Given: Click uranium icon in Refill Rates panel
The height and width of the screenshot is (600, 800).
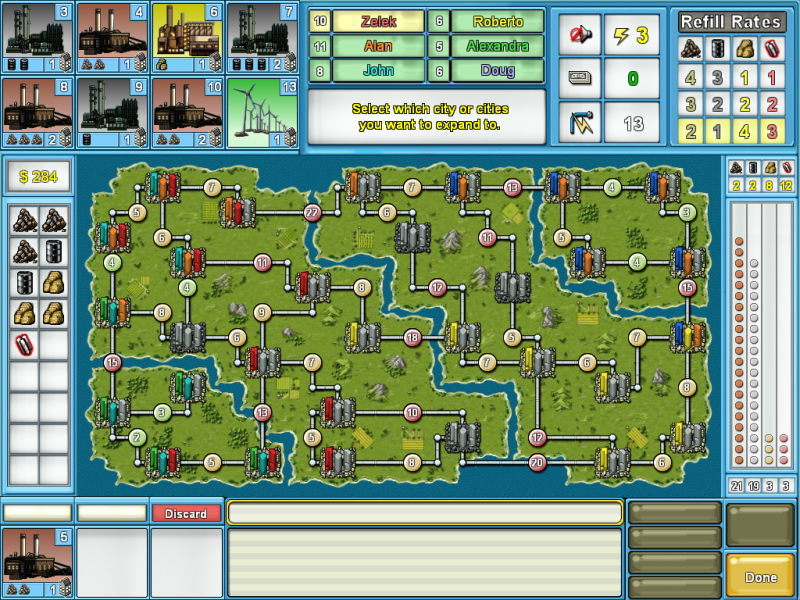Looking at the screenshot, I should tap(772, 49).
